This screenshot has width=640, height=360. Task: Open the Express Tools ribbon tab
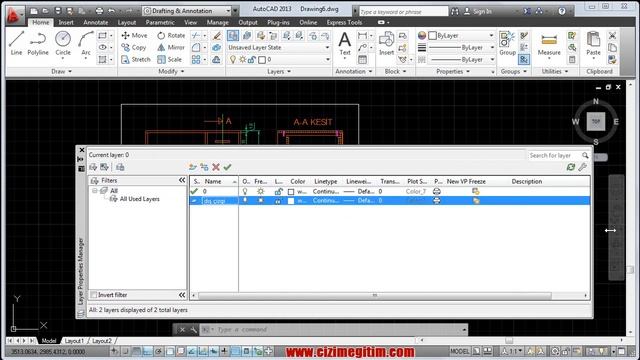(x=344, y=22)
